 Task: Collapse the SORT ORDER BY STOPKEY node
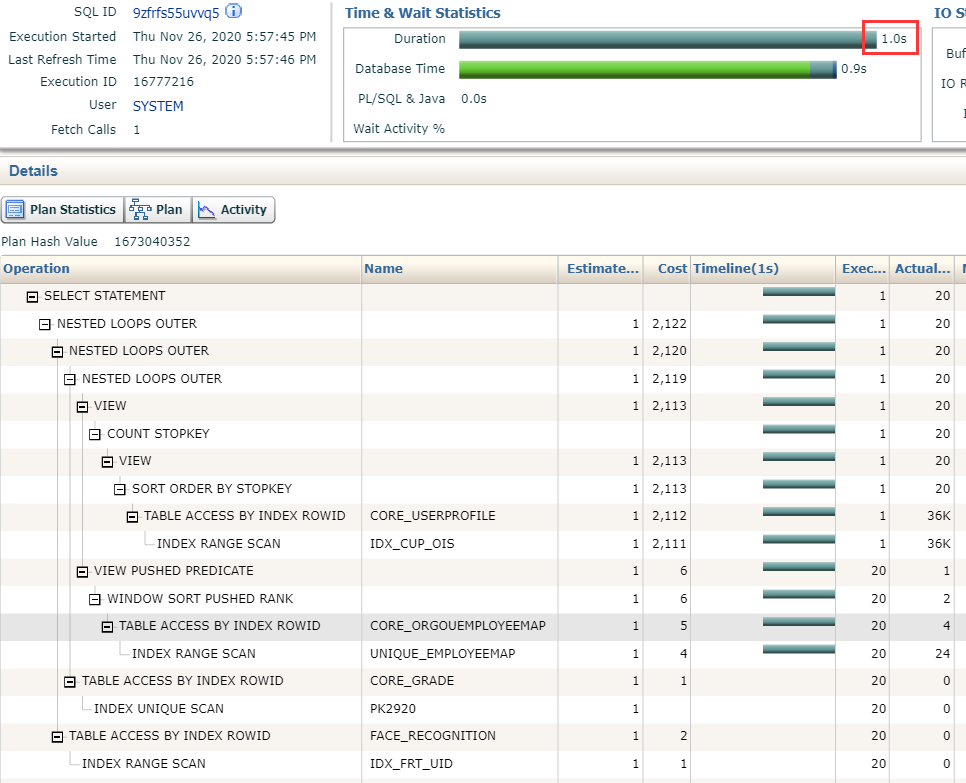tap(120, 489)
